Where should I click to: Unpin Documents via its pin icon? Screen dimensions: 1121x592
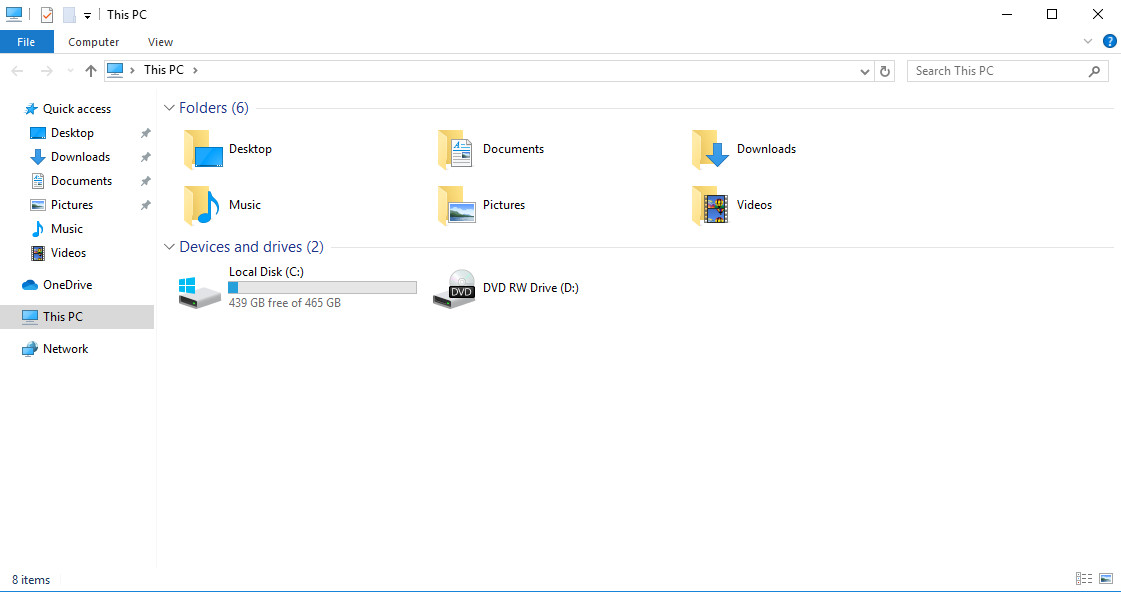click(x=145, y=181)
